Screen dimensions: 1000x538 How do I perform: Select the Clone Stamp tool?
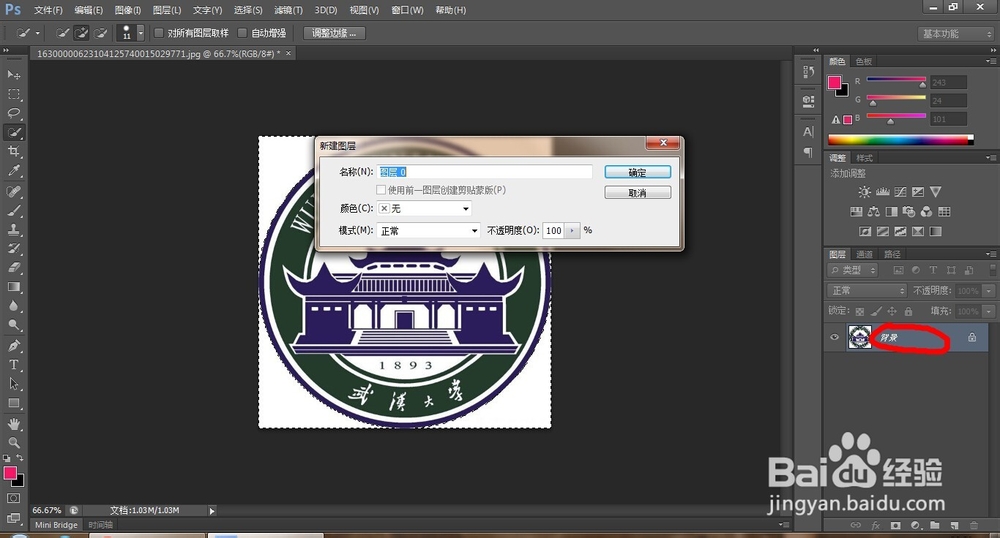pyautogui.click(x=13, y=229)
